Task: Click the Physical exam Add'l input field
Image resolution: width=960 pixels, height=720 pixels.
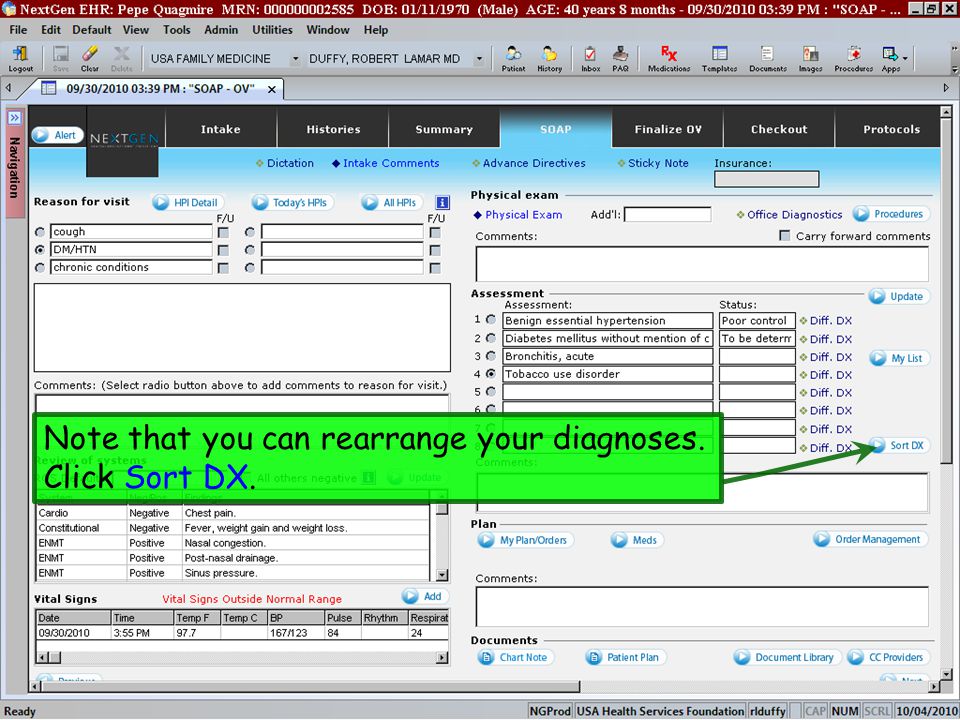Action: point(667,214)
